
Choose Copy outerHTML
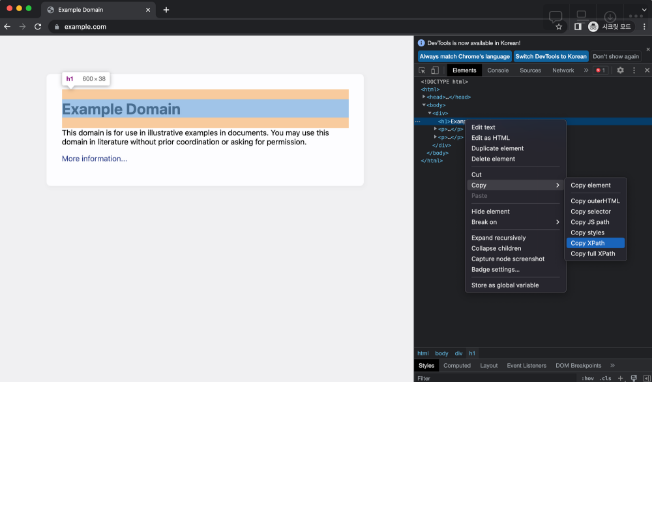tap(595, 201)
